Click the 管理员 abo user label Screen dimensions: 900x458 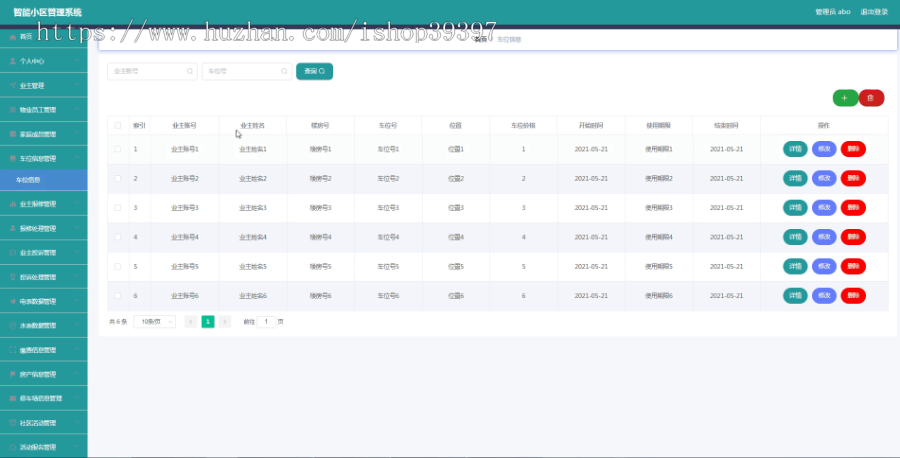(x=833, y=11)
